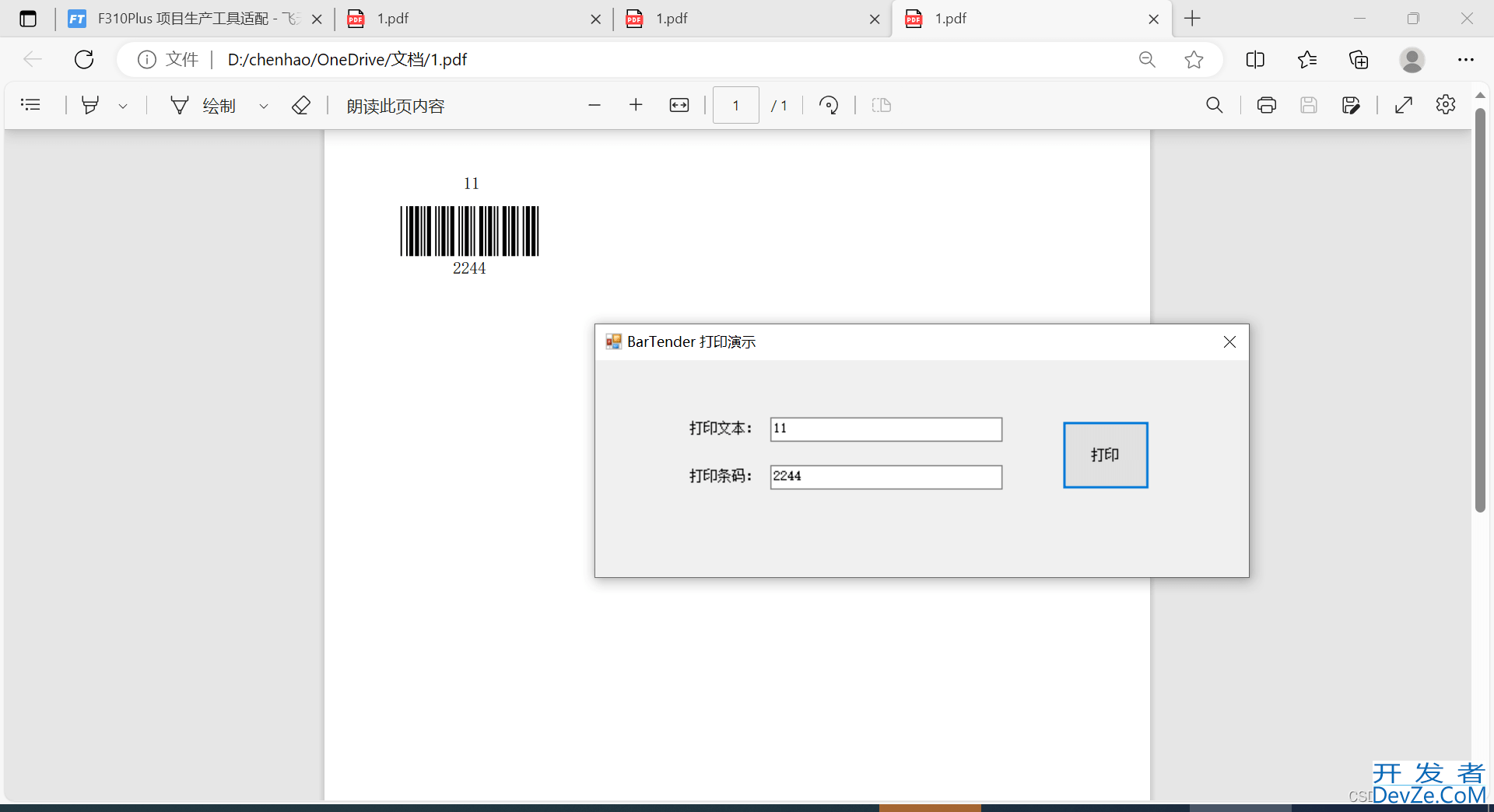Image resolution: width=1494 pixels, height=812 pixels.
Task: Open the tab actions menu icon
Action: [28, 19]
